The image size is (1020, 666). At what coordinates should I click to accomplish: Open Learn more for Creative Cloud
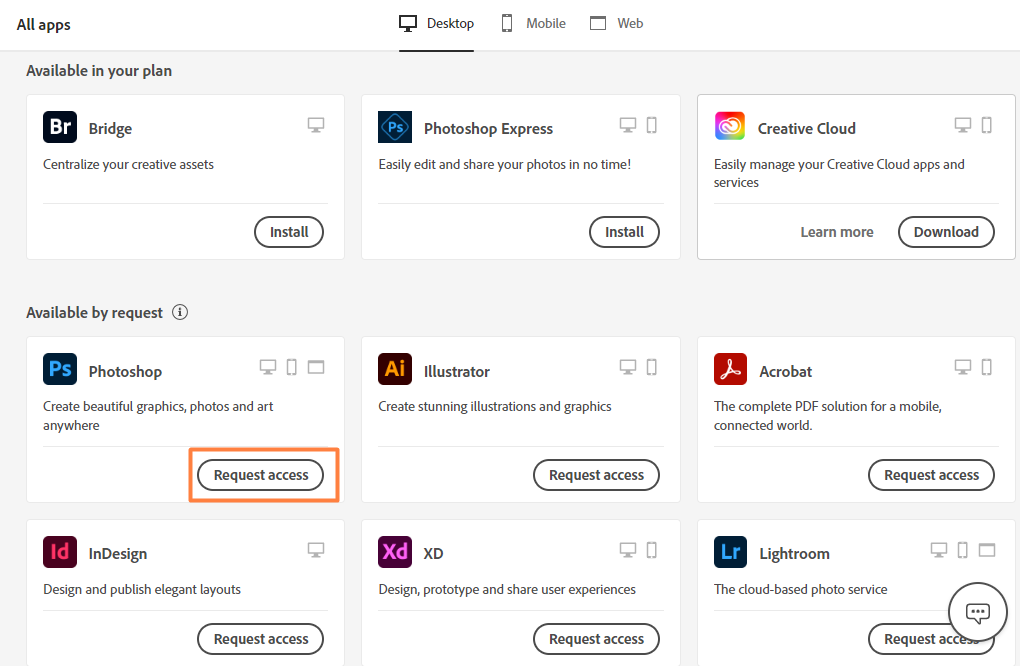coord(836,231)
